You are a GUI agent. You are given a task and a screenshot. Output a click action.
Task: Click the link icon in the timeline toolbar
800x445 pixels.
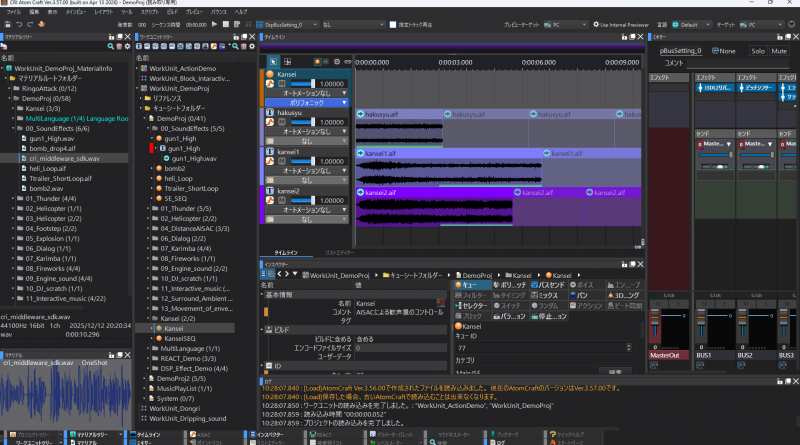coord(347,62)
